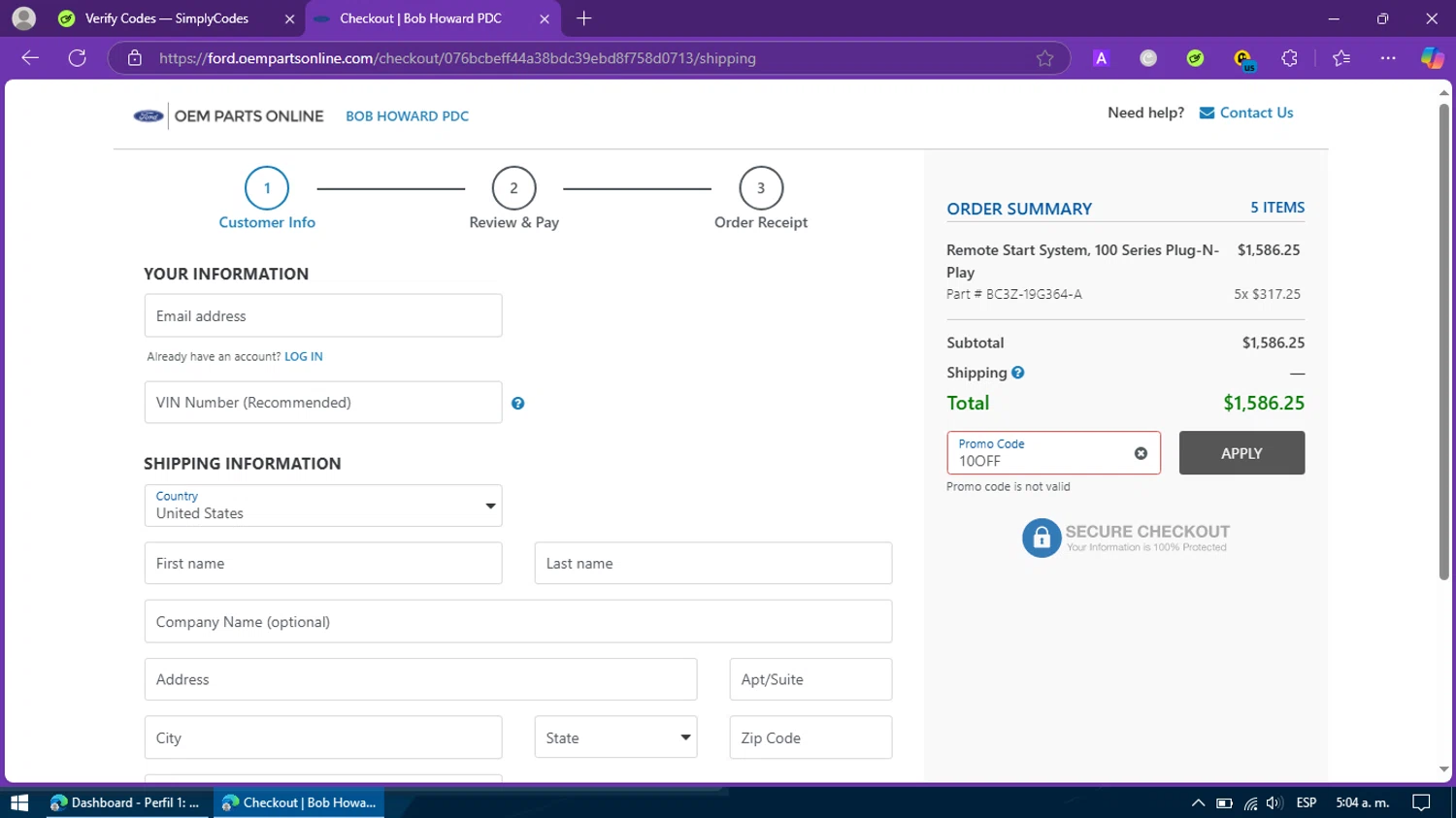The height and width of the screenshot is (818, 1456).
Task: Click the VIN Number field
Action: (x=323, y=402)
